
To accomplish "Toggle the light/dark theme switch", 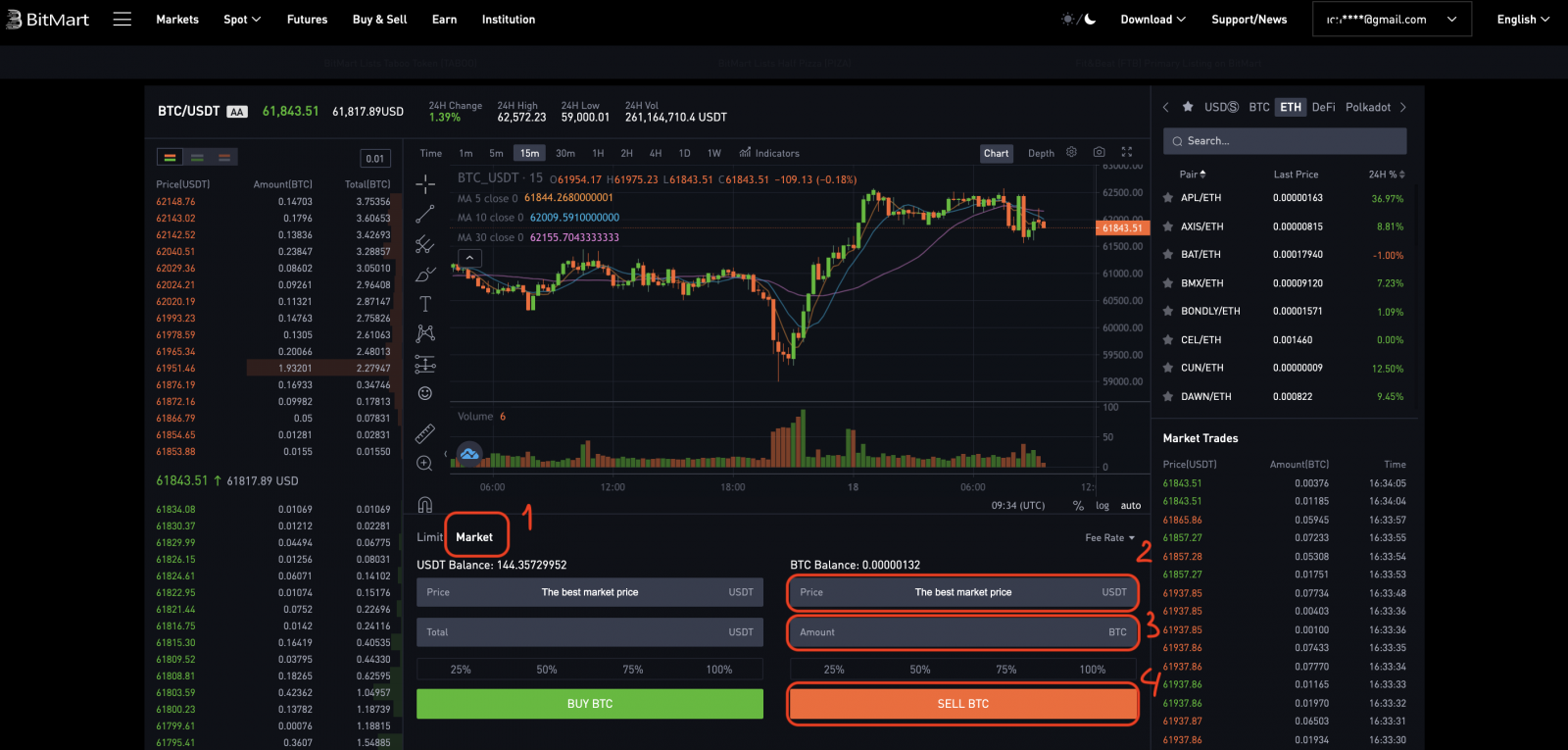I will click(x=1078, y=19).
